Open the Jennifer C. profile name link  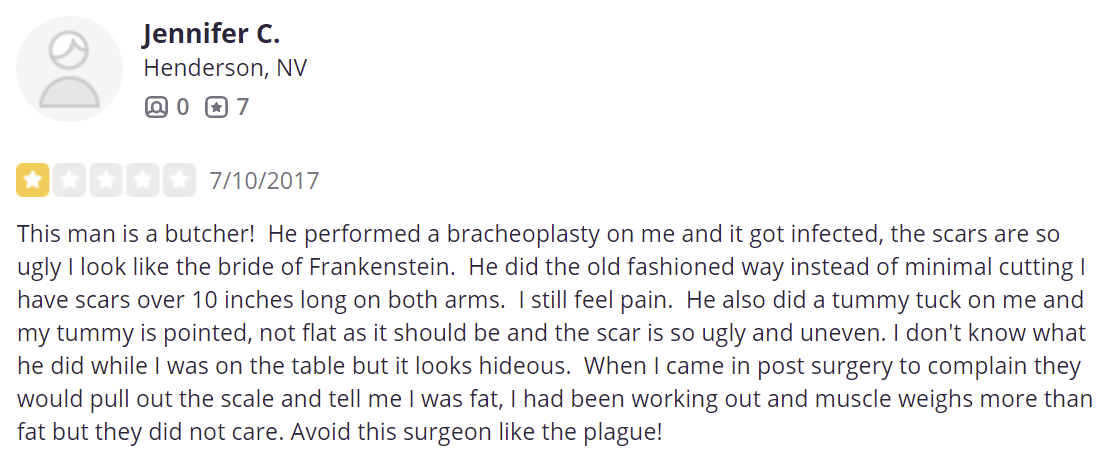(211, 33)
